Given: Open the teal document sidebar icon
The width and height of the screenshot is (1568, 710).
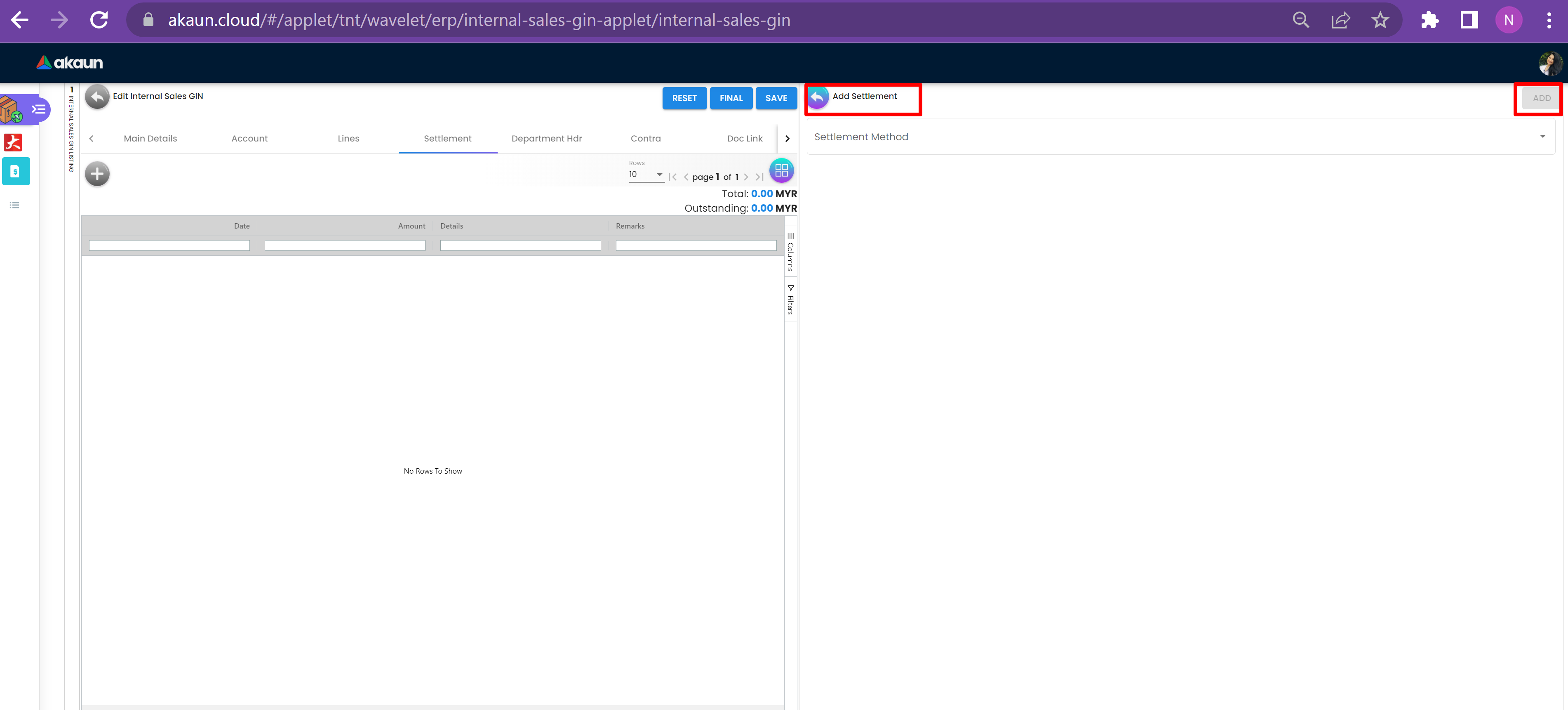Looking at the screenshot, I should click(16, 172).
